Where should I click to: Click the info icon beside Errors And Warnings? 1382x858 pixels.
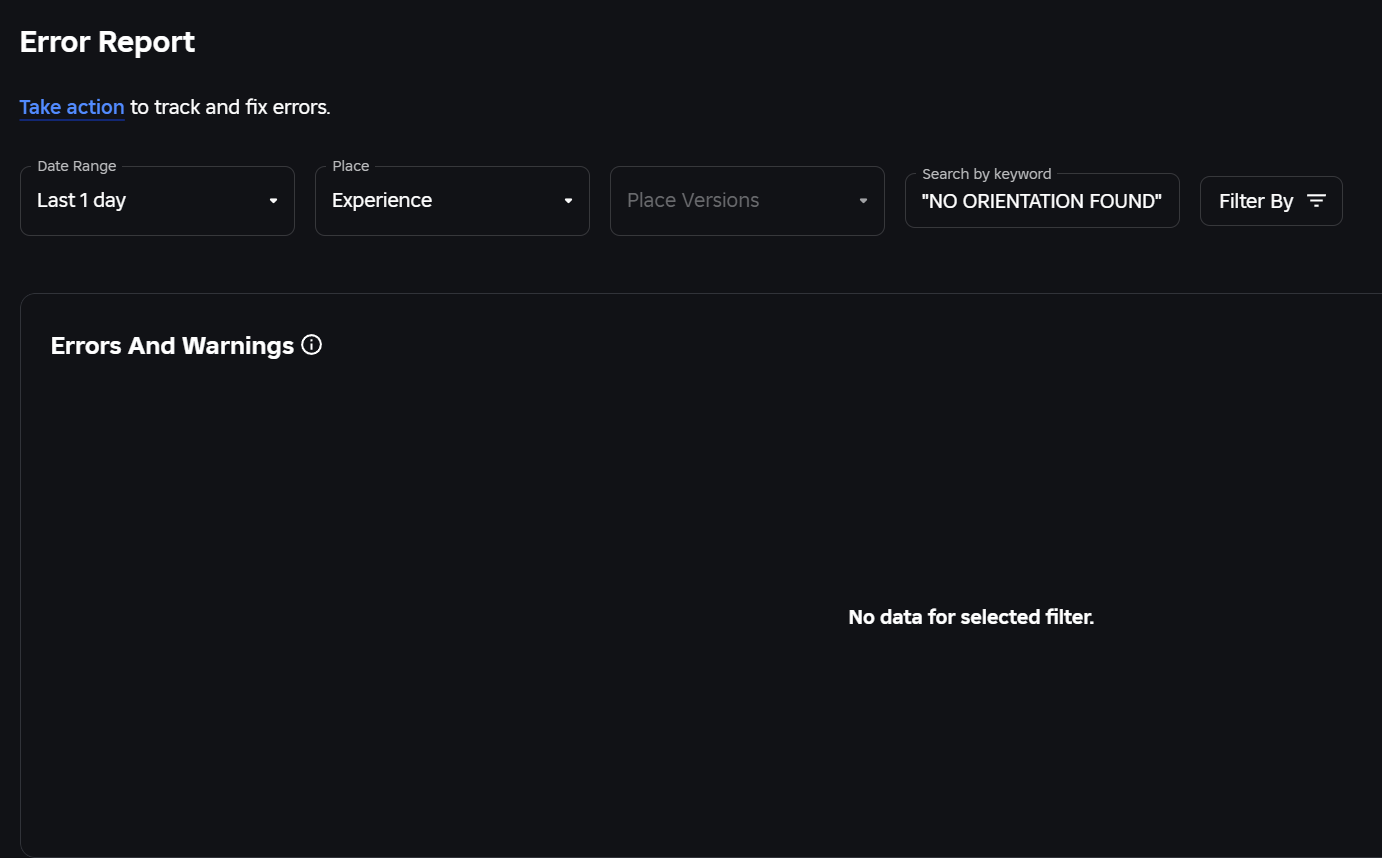point(312,345)
